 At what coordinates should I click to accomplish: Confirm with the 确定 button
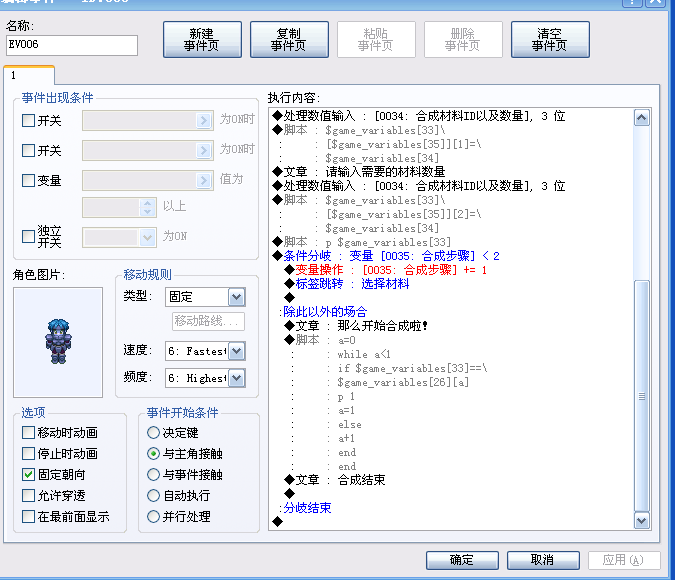(x=462, y=560)
